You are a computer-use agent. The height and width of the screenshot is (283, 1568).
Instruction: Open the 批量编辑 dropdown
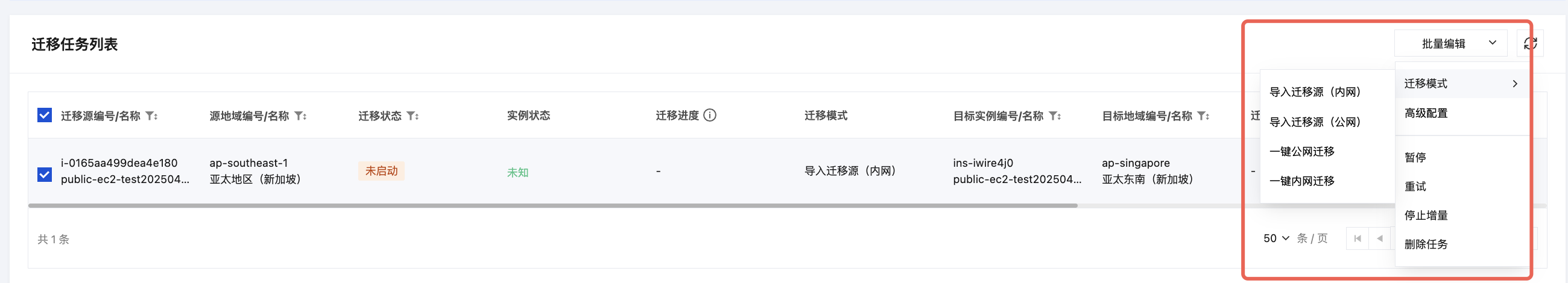coord(1450,44)
